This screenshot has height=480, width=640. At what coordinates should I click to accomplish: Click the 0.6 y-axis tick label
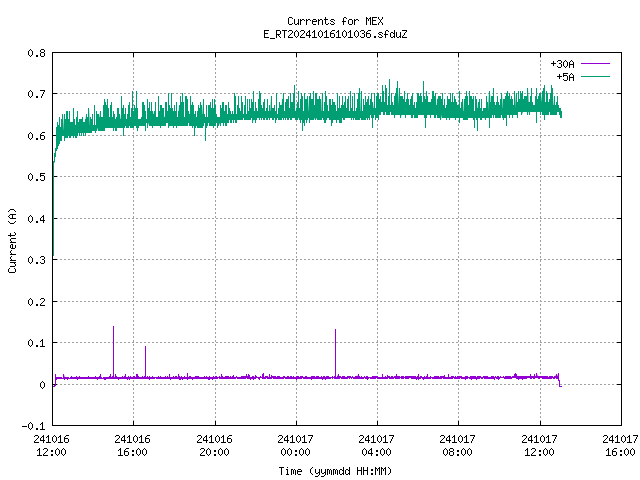pyautogui.click(x=36, y=136)
